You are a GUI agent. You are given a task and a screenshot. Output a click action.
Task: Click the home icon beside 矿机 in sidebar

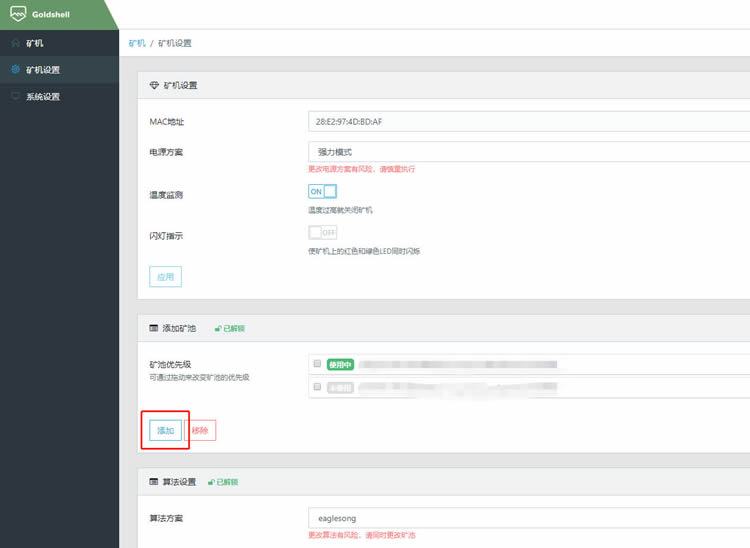pos(15,43)
